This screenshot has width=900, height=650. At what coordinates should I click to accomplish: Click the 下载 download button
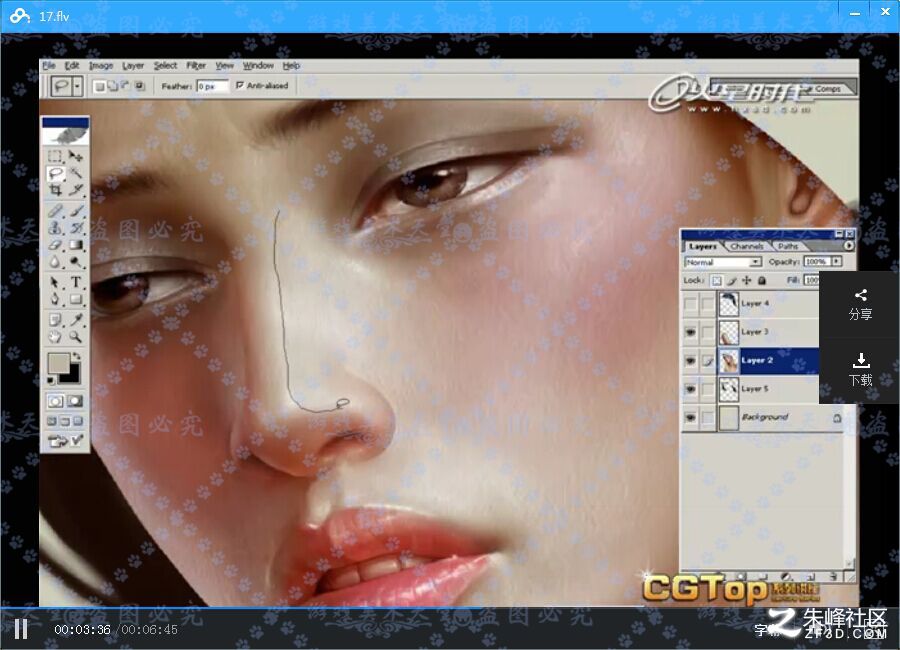pyautogui.click(x=860, y=370)
